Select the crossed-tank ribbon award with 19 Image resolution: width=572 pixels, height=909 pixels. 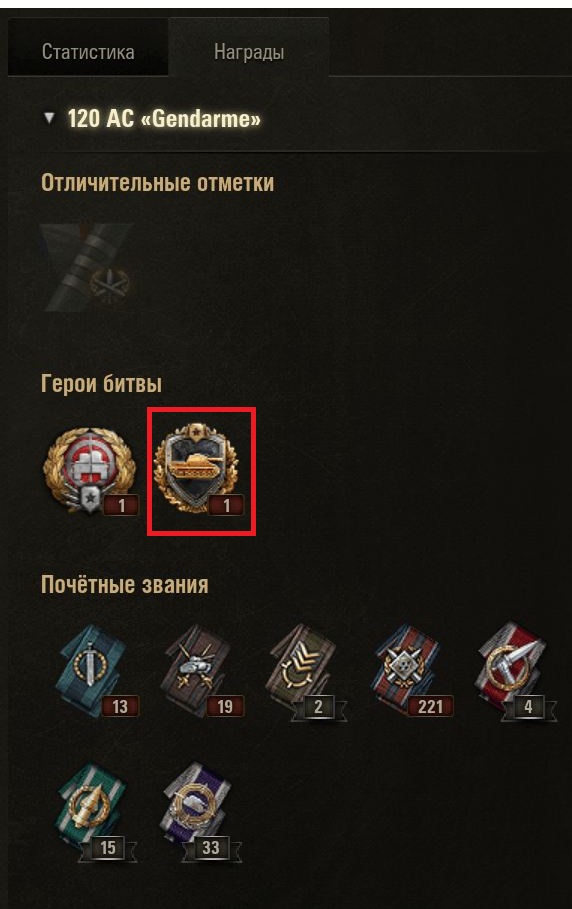coord(201,670)
